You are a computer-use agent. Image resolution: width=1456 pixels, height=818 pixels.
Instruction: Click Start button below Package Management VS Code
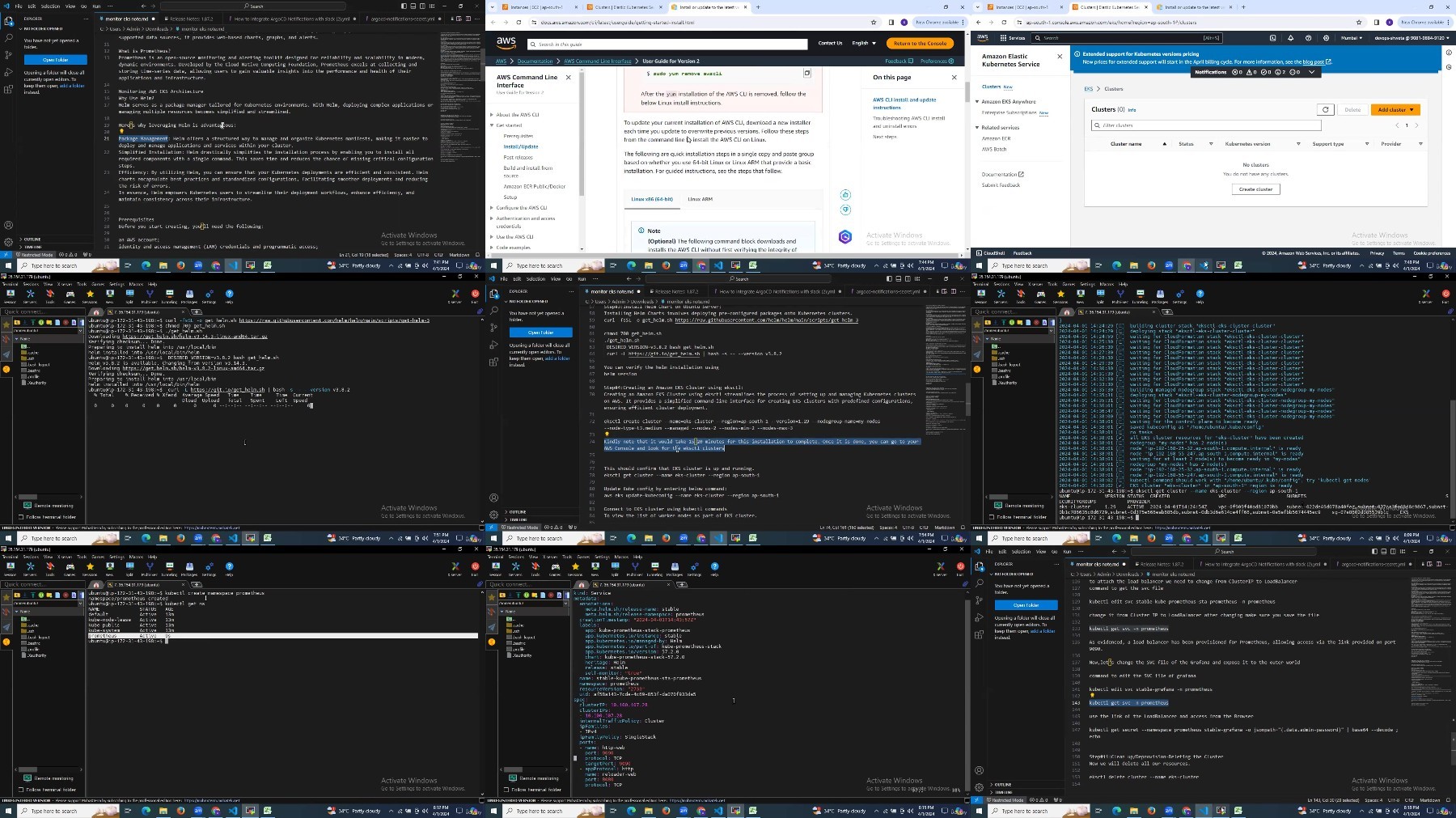click(8, 265)
